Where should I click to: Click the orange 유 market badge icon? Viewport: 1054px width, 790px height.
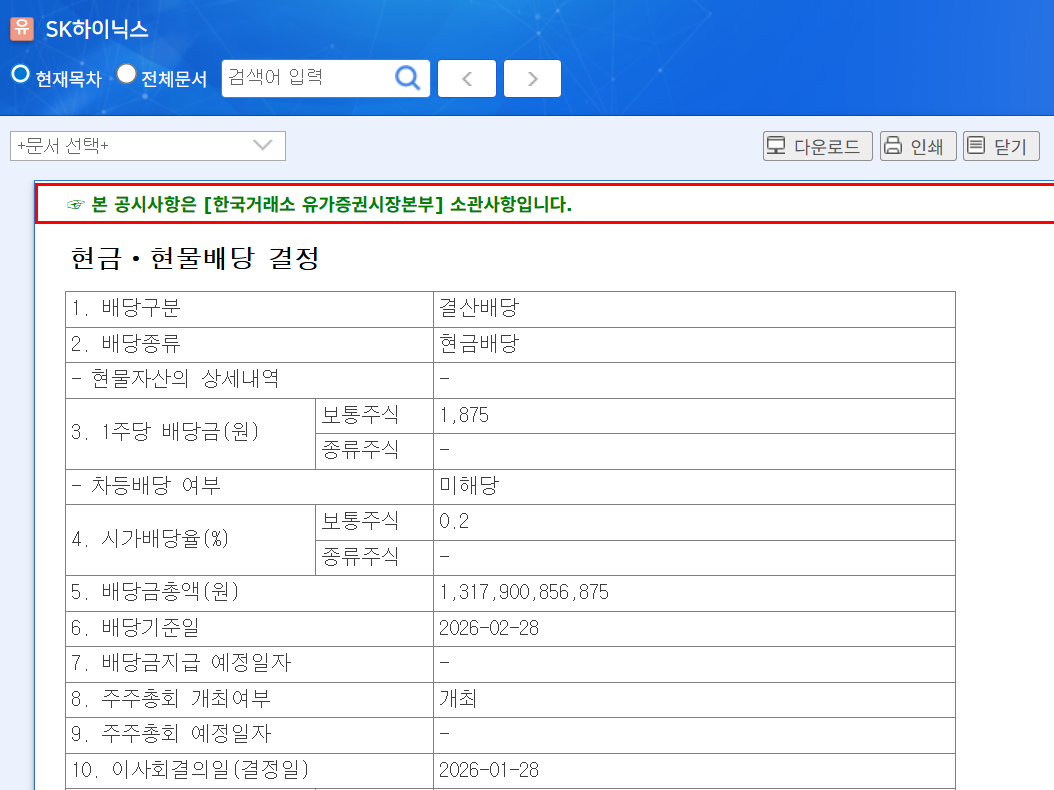[22, 28]
